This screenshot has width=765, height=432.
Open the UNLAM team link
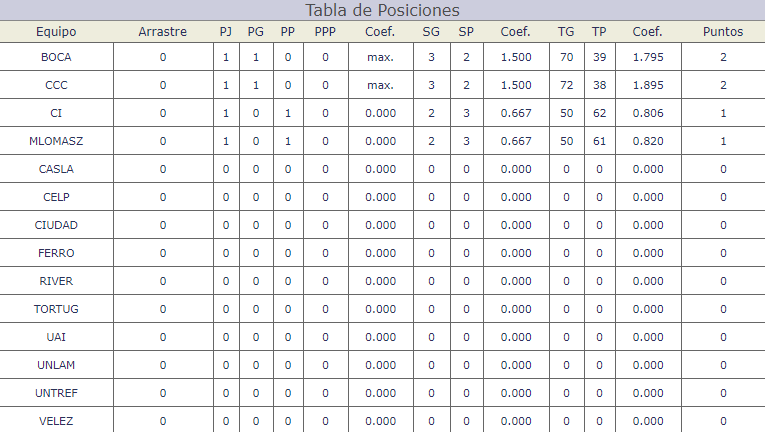(x=56, y=365)
